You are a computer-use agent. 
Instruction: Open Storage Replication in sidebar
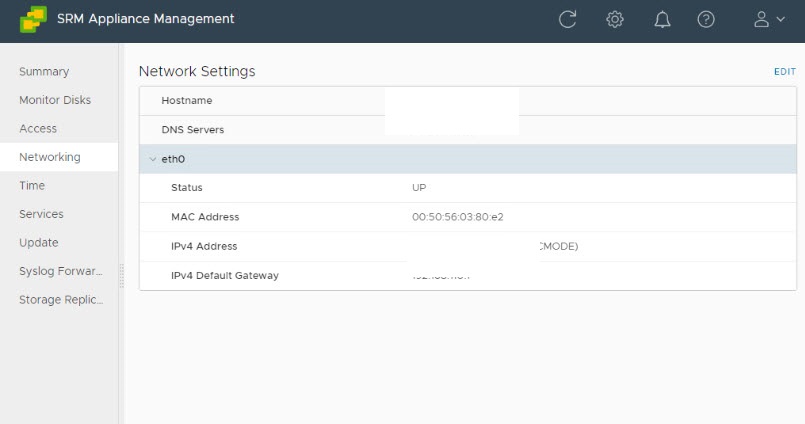61,300
